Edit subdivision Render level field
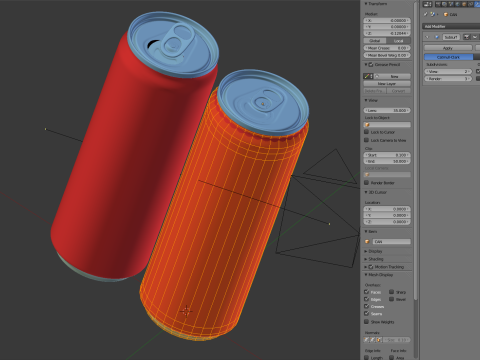 coord(448,79)
